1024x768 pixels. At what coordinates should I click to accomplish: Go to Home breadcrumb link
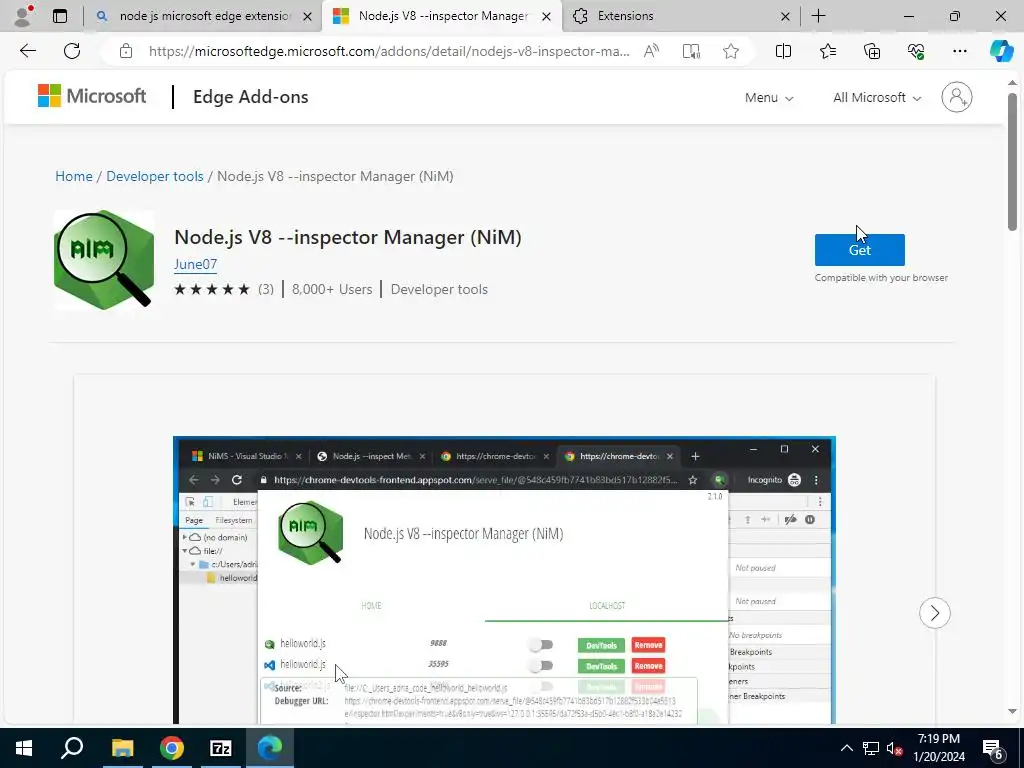(x=74, y=176)
